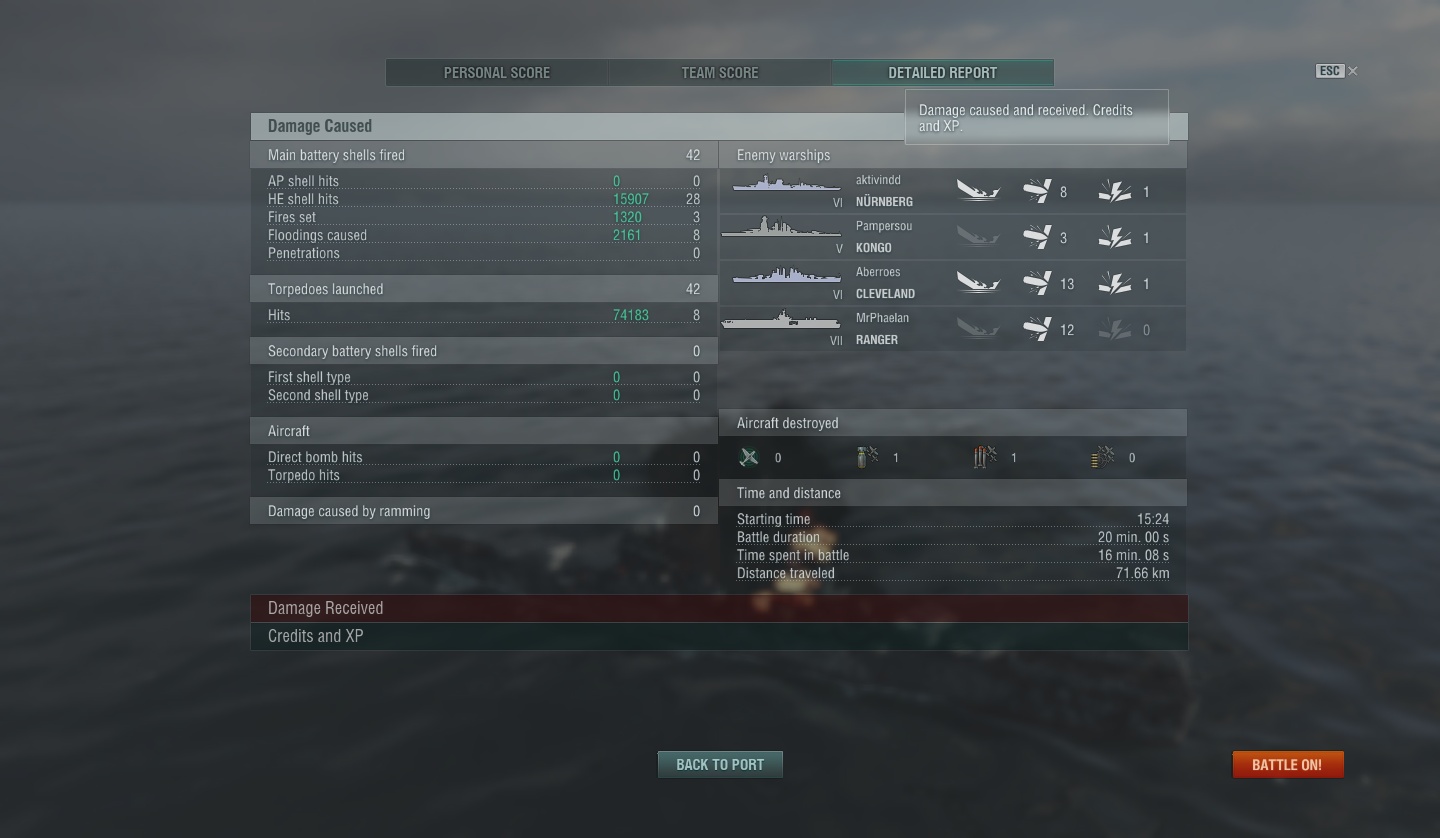This screenshot has height=838, width=1440.
Task: Click the Nürnberg ship silhouette icon
Action: [786, 184]
